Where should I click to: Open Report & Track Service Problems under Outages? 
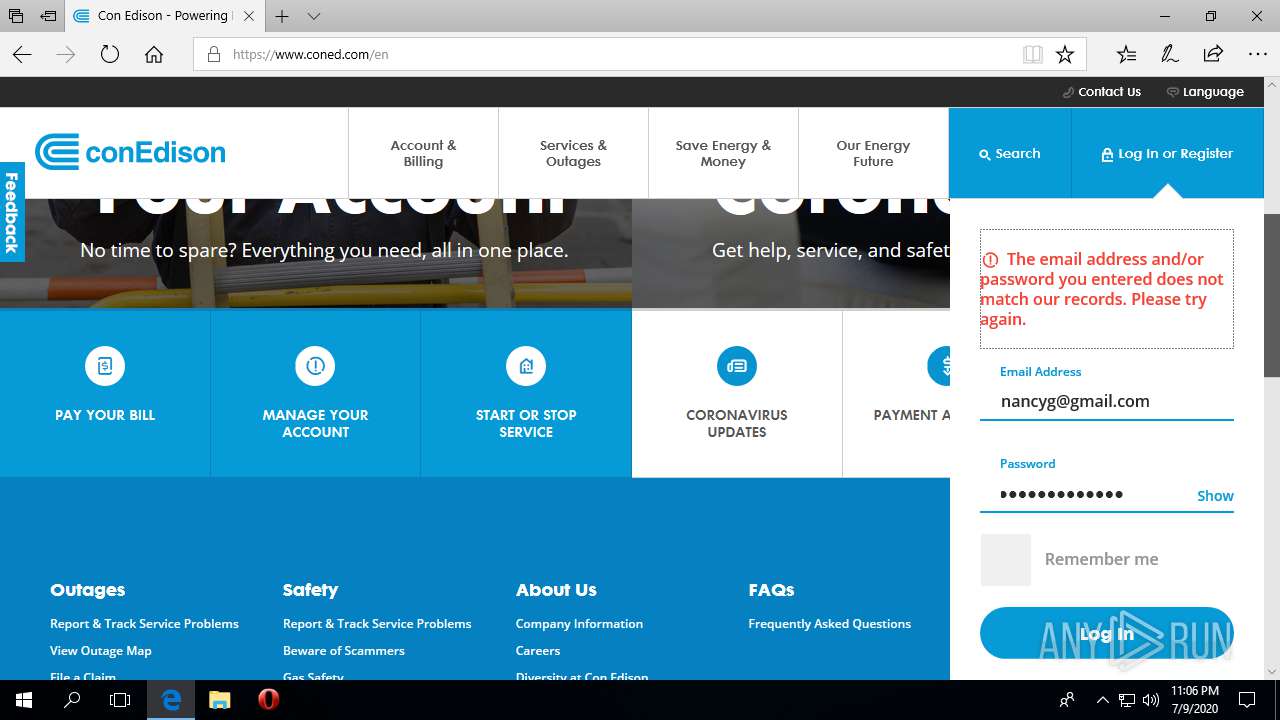[144, 623]
